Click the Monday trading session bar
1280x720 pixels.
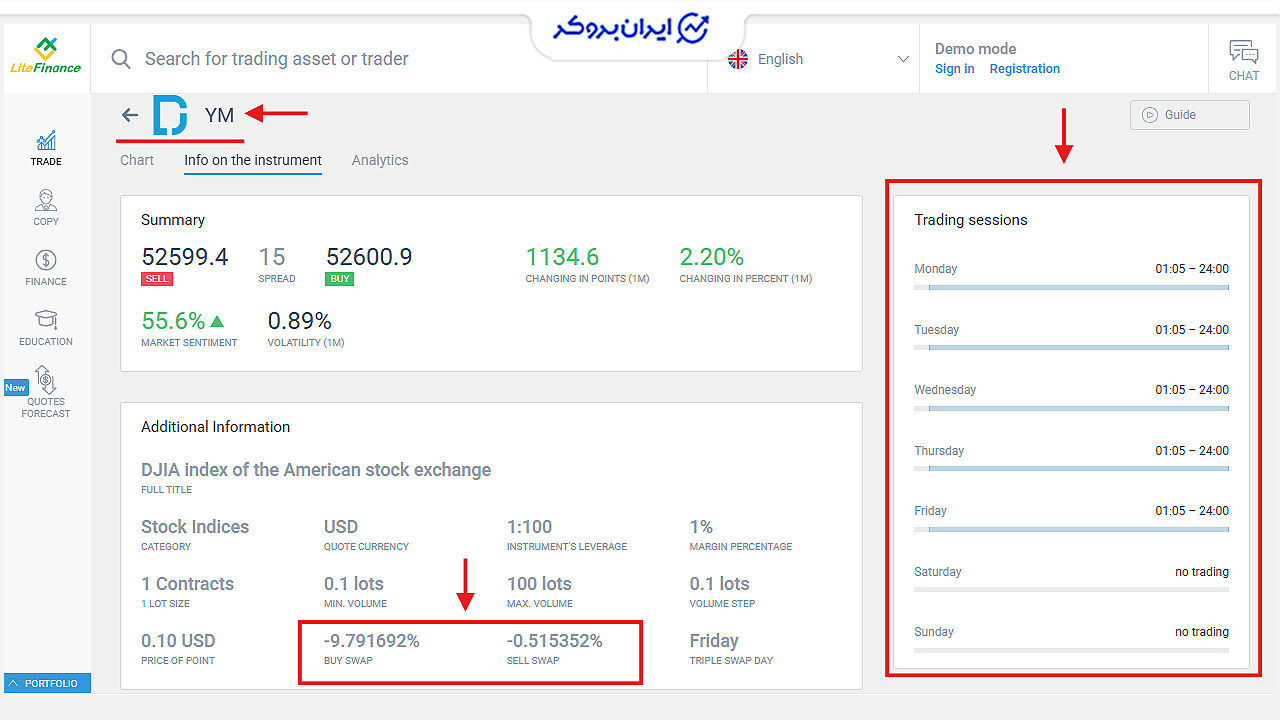1071,287
